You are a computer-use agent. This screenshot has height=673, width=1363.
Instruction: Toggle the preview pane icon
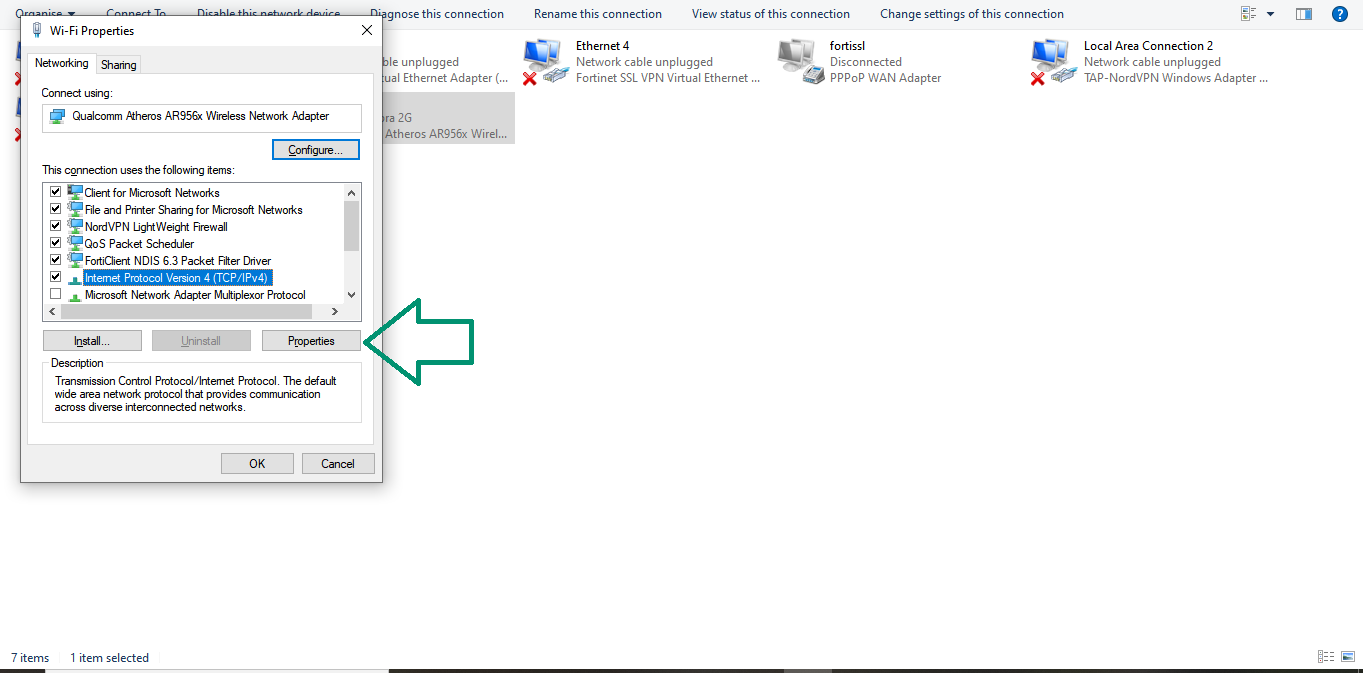point(1303,14)
